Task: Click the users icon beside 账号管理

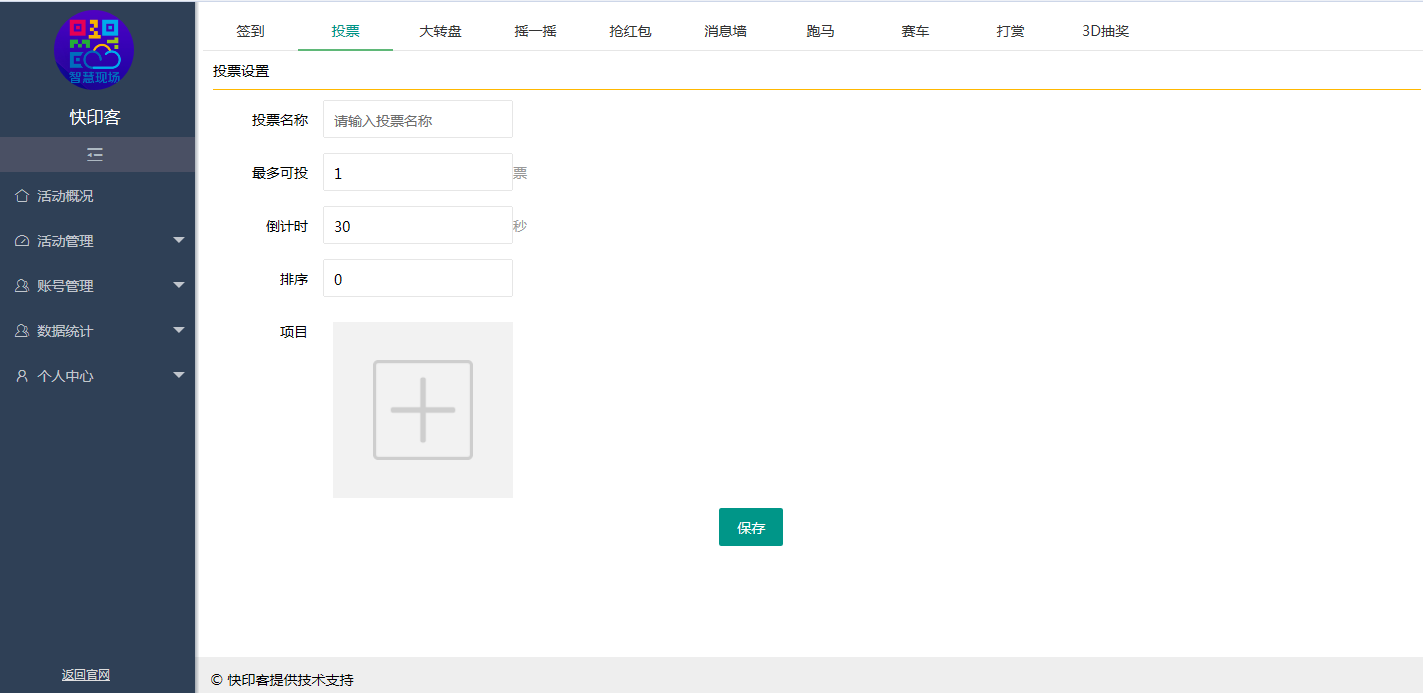Action: 22,286
